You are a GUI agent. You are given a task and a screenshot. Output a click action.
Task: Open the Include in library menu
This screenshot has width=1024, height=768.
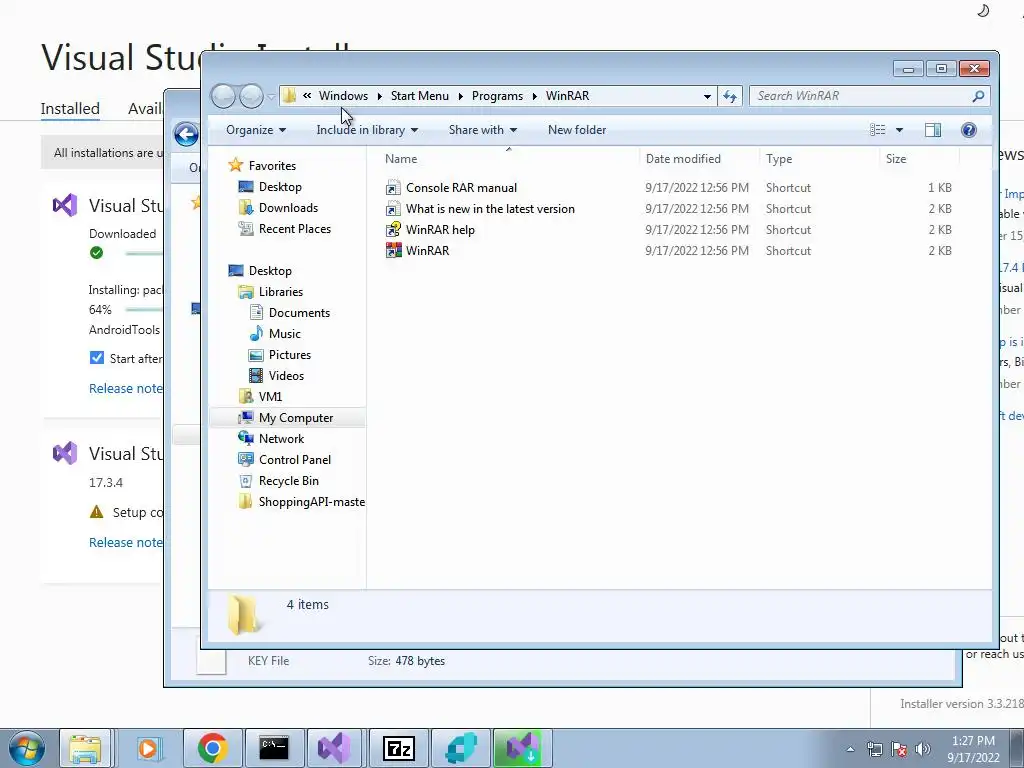[x=367, y=130]
